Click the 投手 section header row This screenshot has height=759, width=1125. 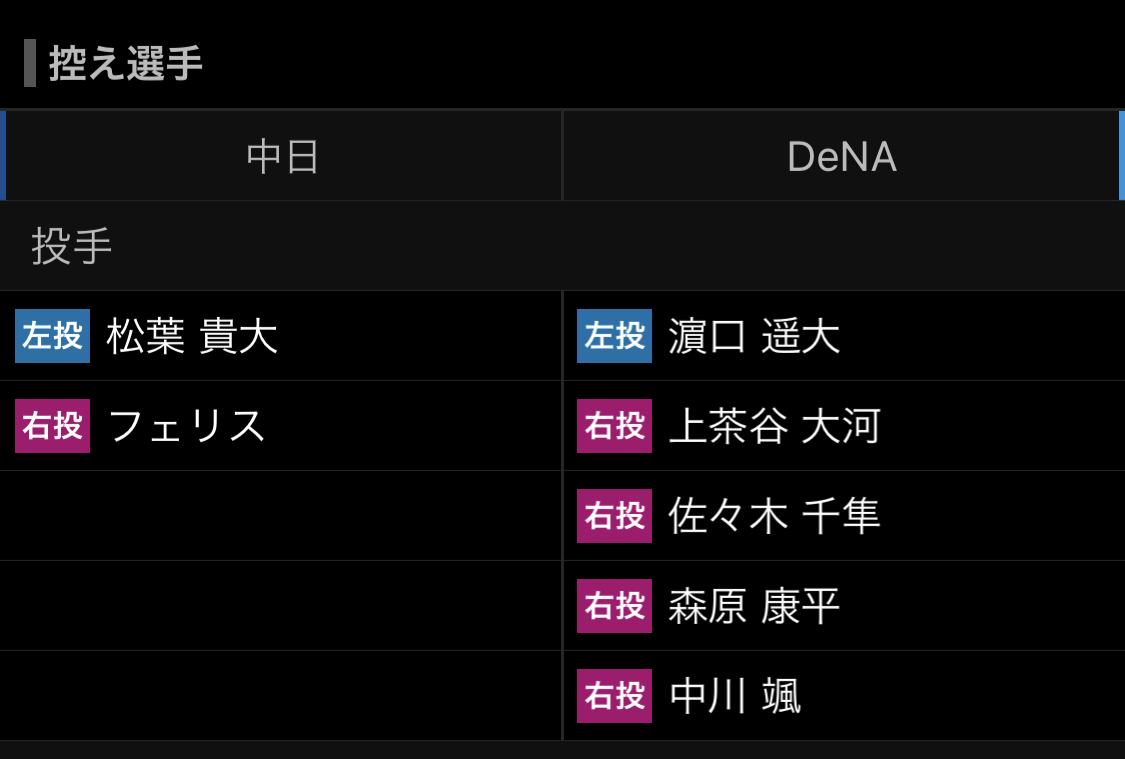[x=562, y=246]
